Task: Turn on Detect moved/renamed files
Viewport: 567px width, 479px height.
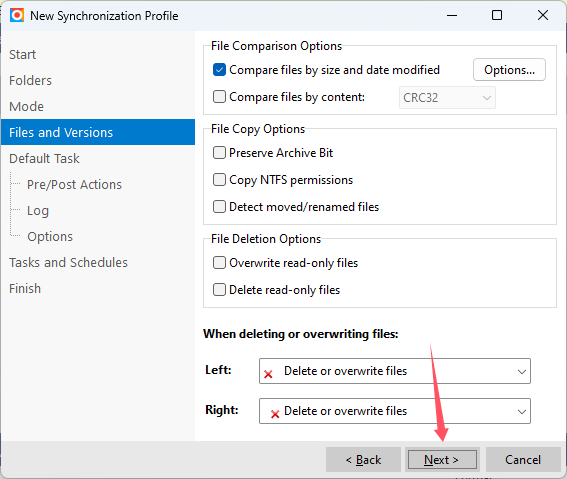Action: pos(219,207)
